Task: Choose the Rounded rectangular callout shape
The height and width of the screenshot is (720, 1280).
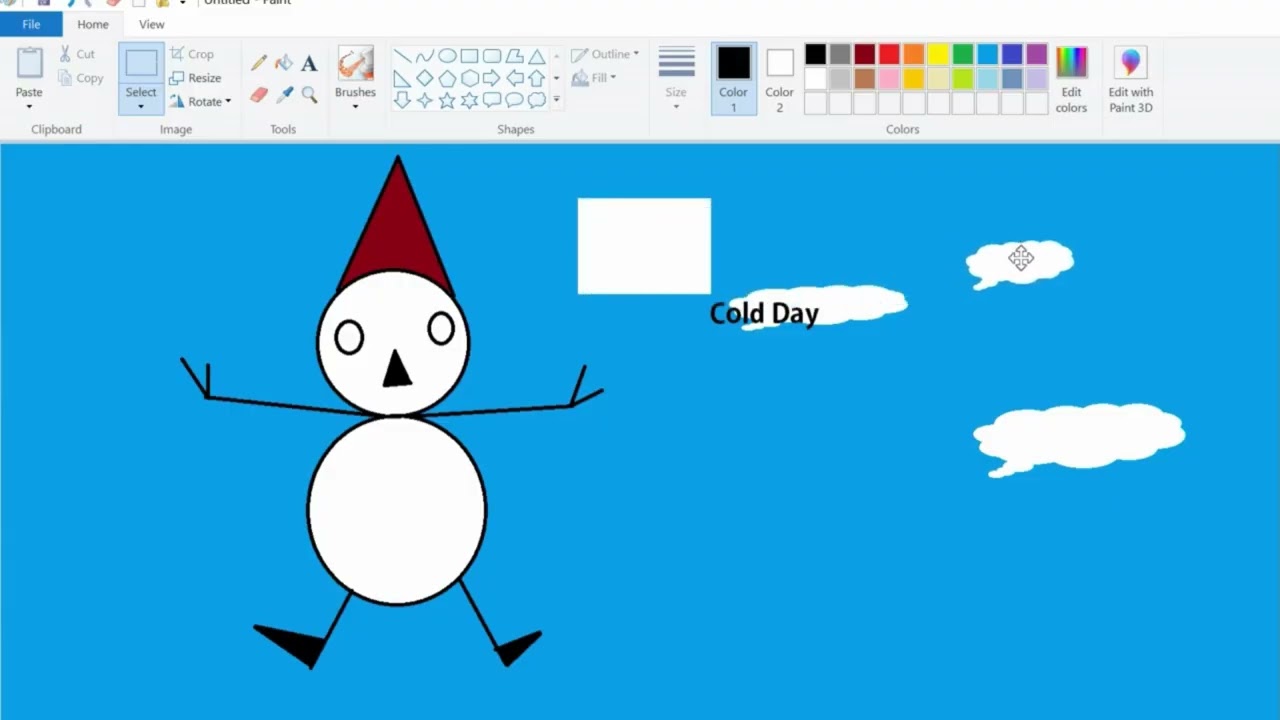Action: tap(492, 100)
